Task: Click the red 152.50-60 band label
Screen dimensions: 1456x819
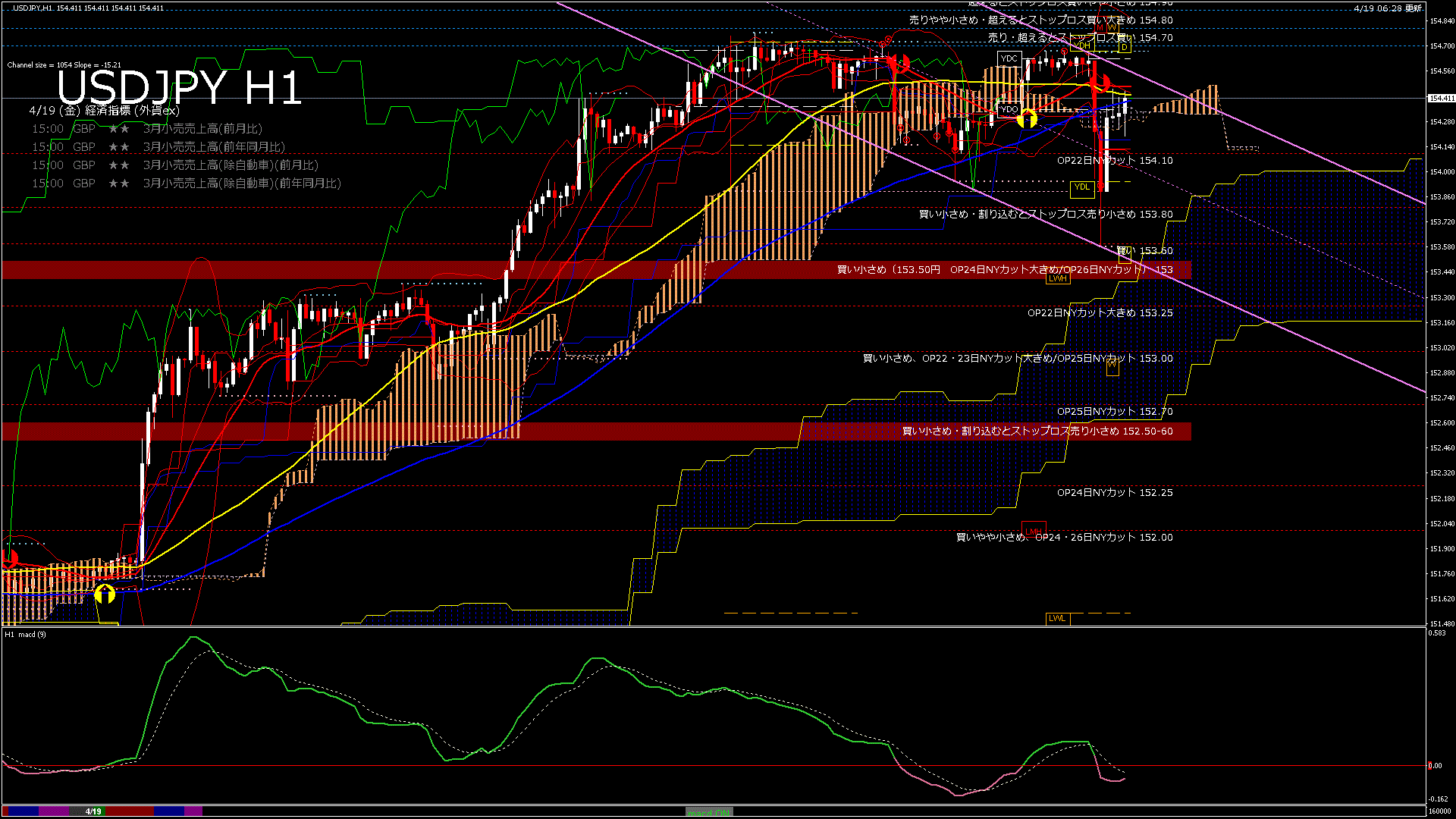Action: (1037, 431)
